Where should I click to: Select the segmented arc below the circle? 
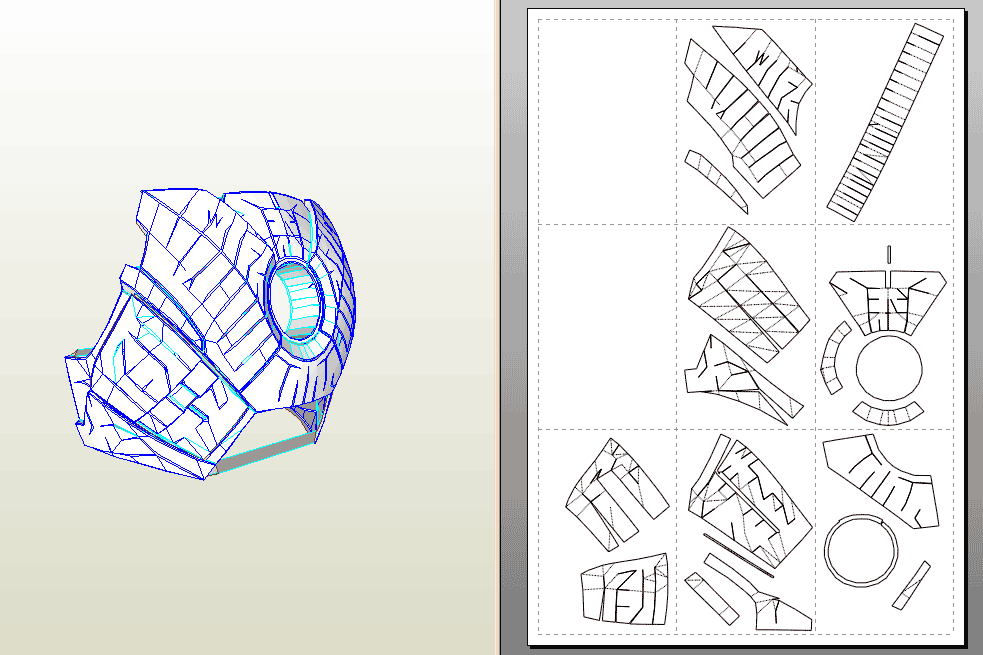click(x=888, y=414)
